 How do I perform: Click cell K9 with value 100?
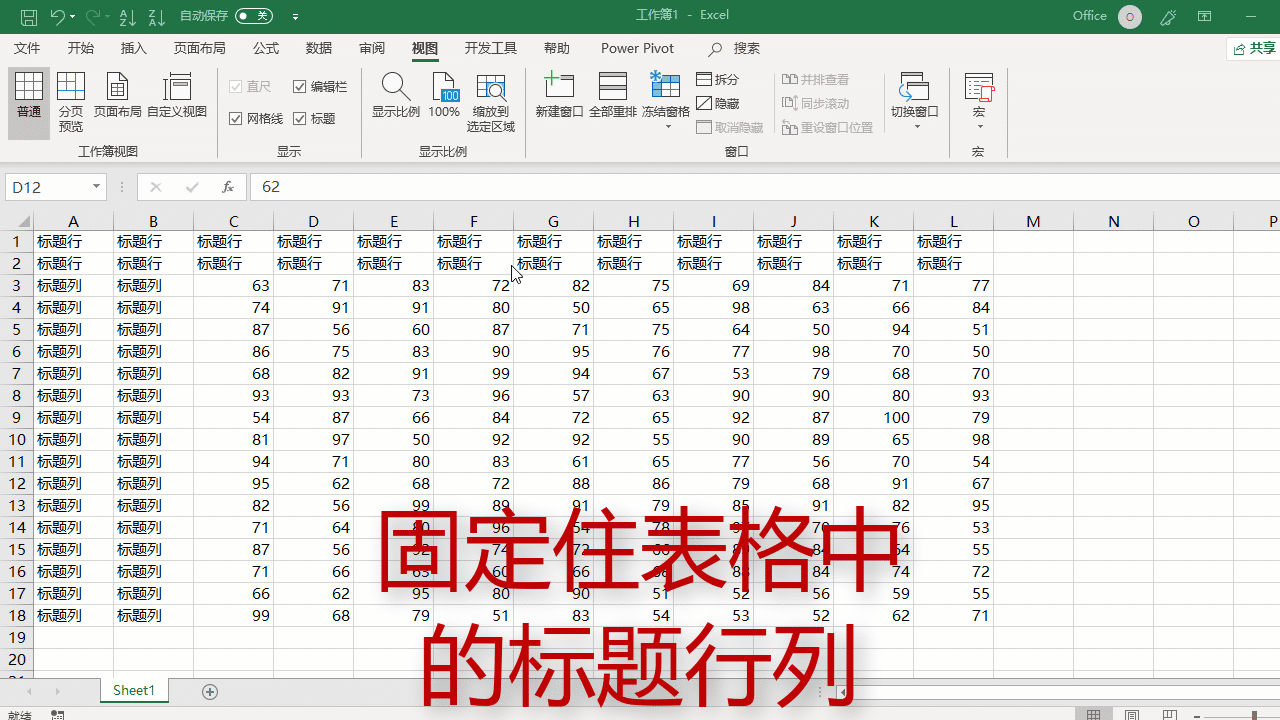[x=873, y=417]
